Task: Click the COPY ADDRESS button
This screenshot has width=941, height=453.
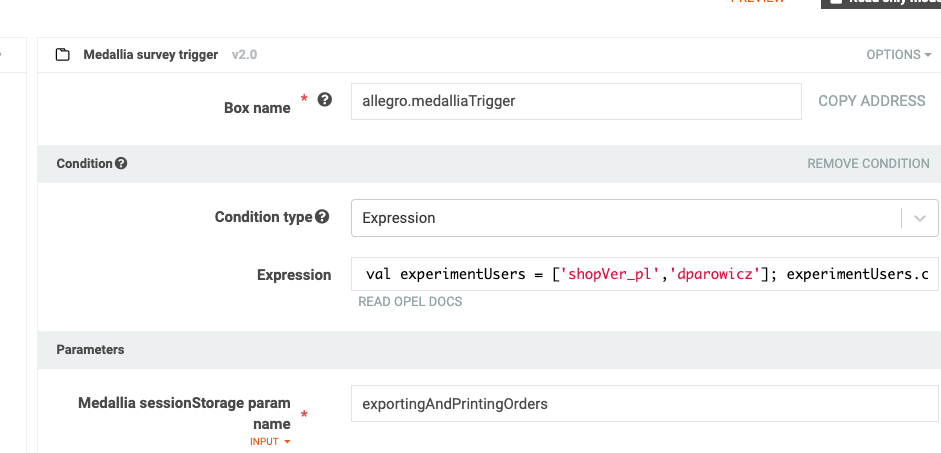Action: coord(871,101)
